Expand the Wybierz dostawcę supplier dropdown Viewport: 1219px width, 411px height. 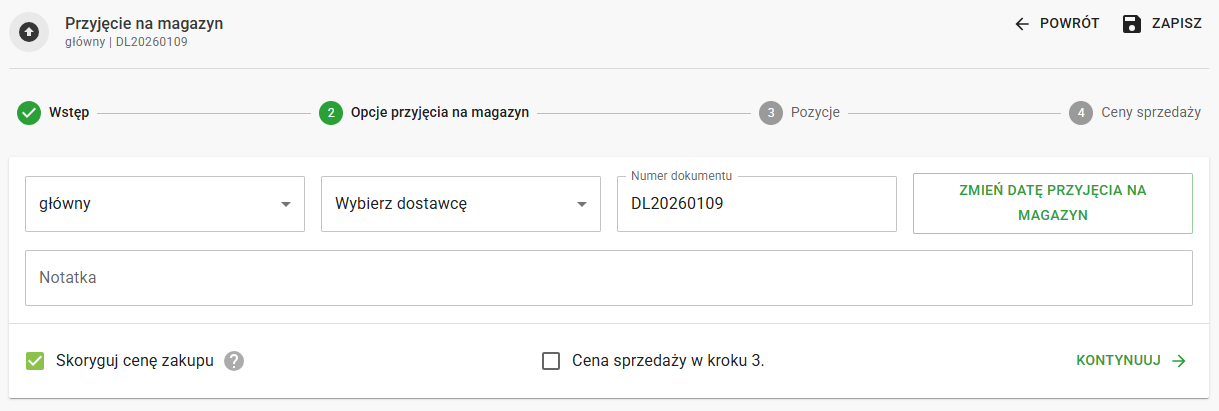[461, 204]
